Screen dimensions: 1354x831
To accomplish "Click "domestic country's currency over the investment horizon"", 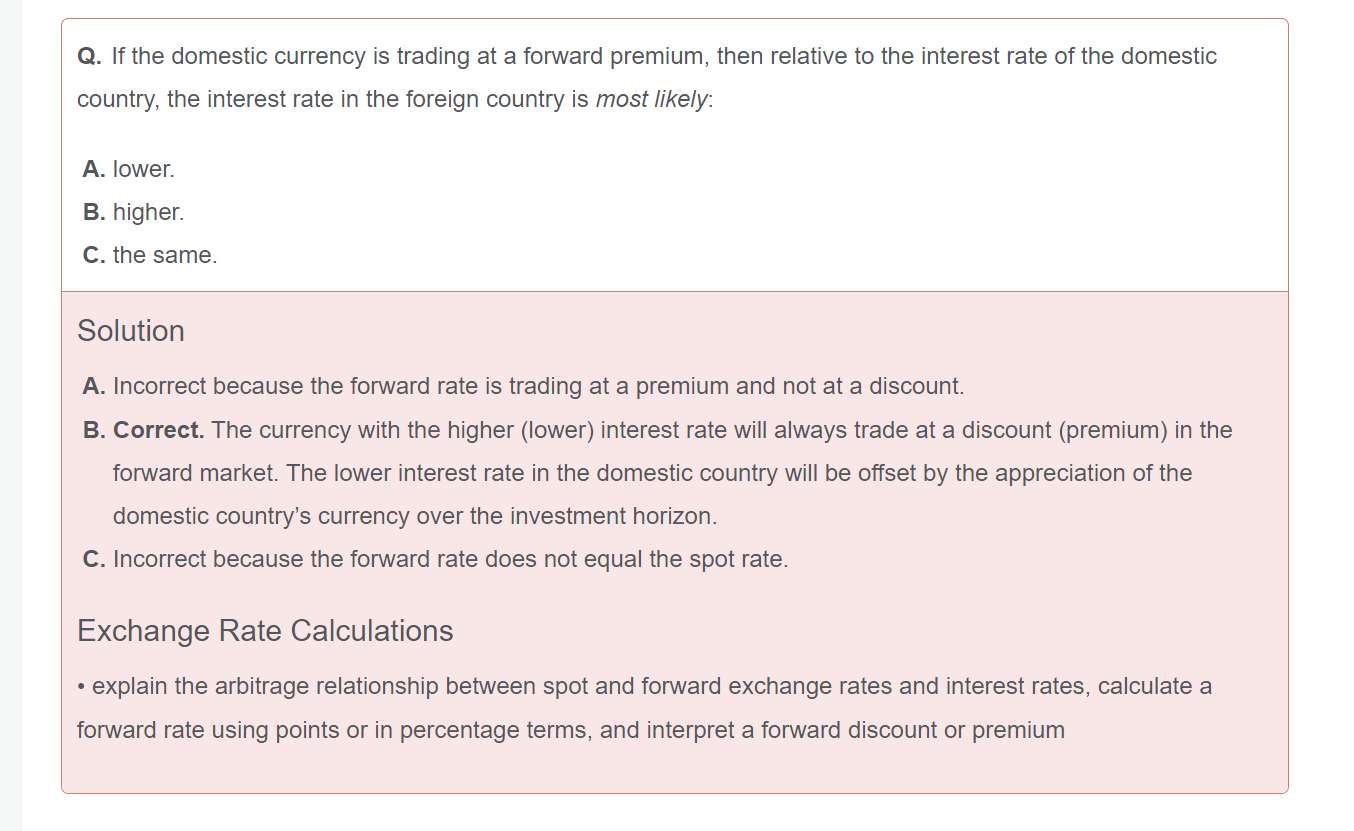I will (x=415, y=516).
